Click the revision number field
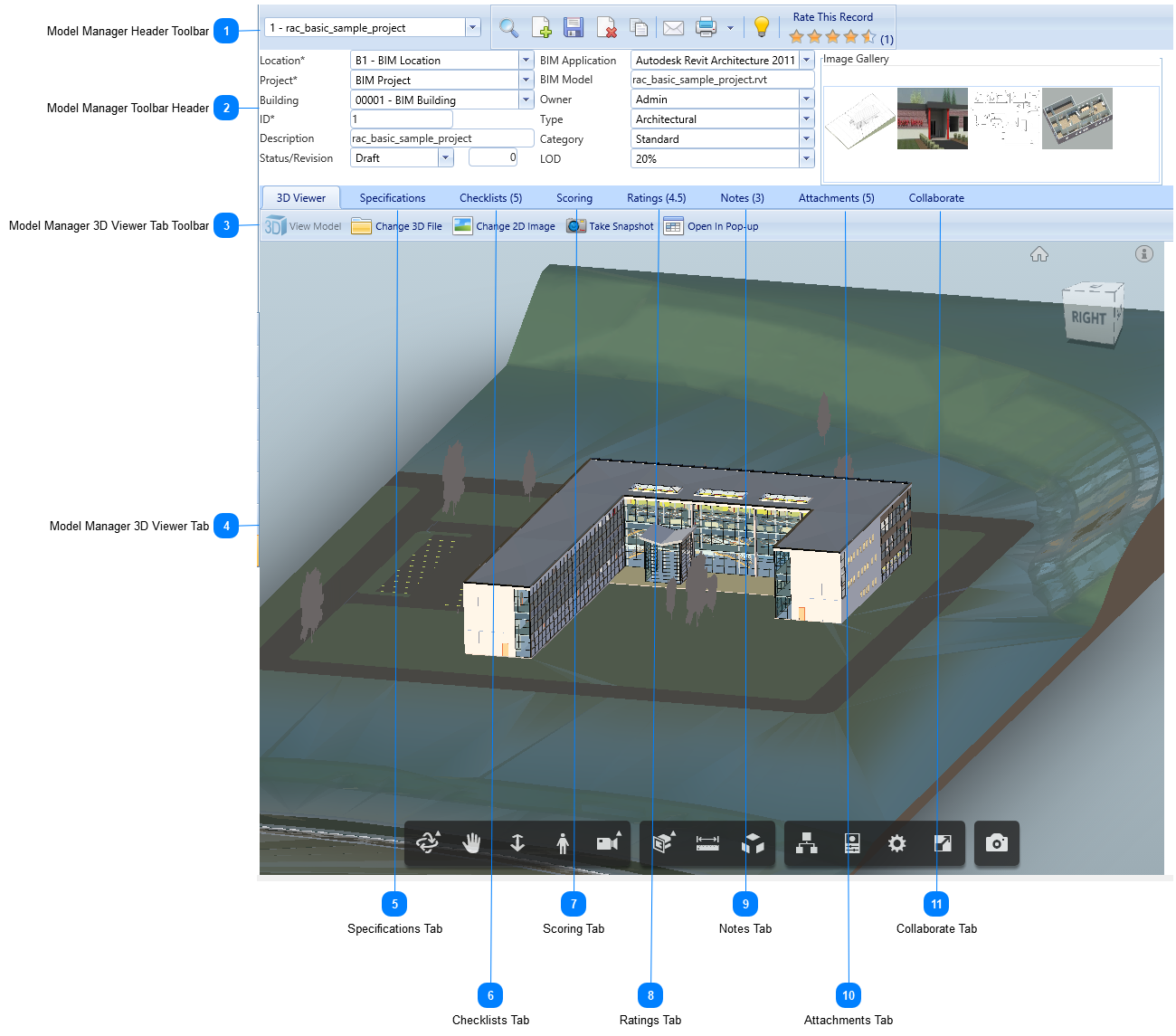The height and width of the screenshot is (1036, 1176). [493, 157]
